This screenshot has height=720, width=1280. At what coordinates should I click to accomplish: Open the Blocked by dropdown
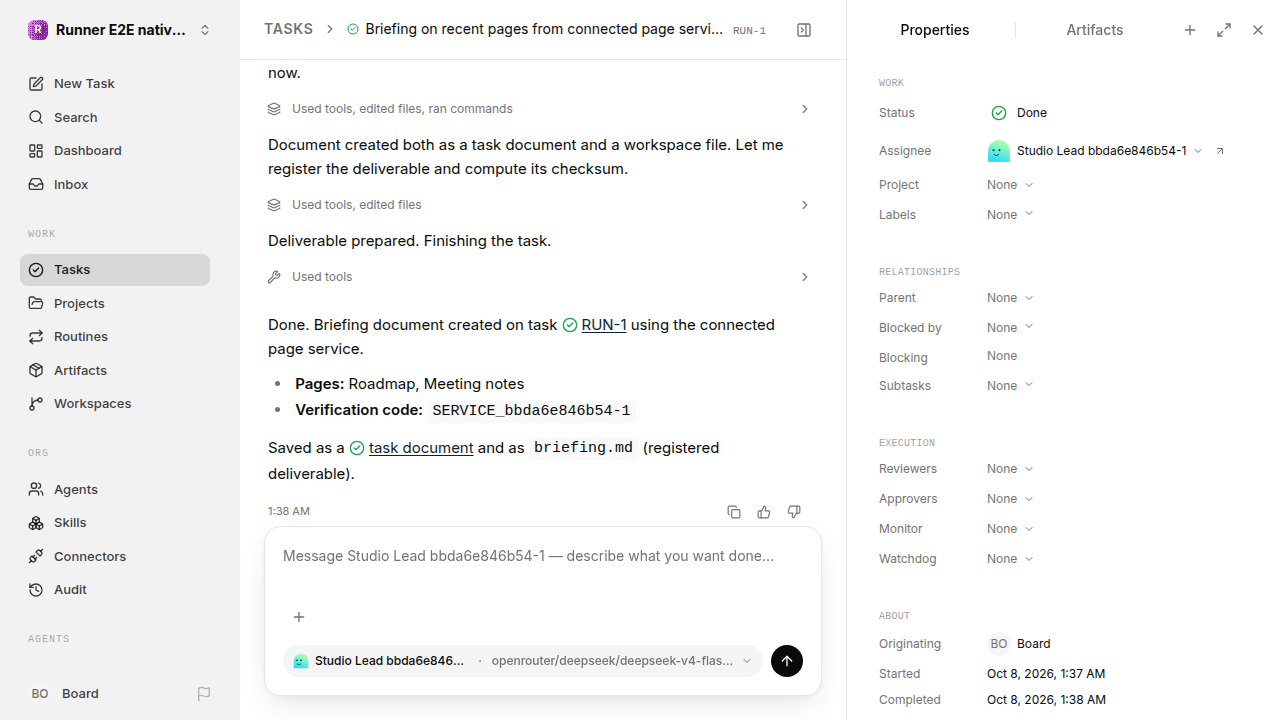click(x=1010, y=328)
